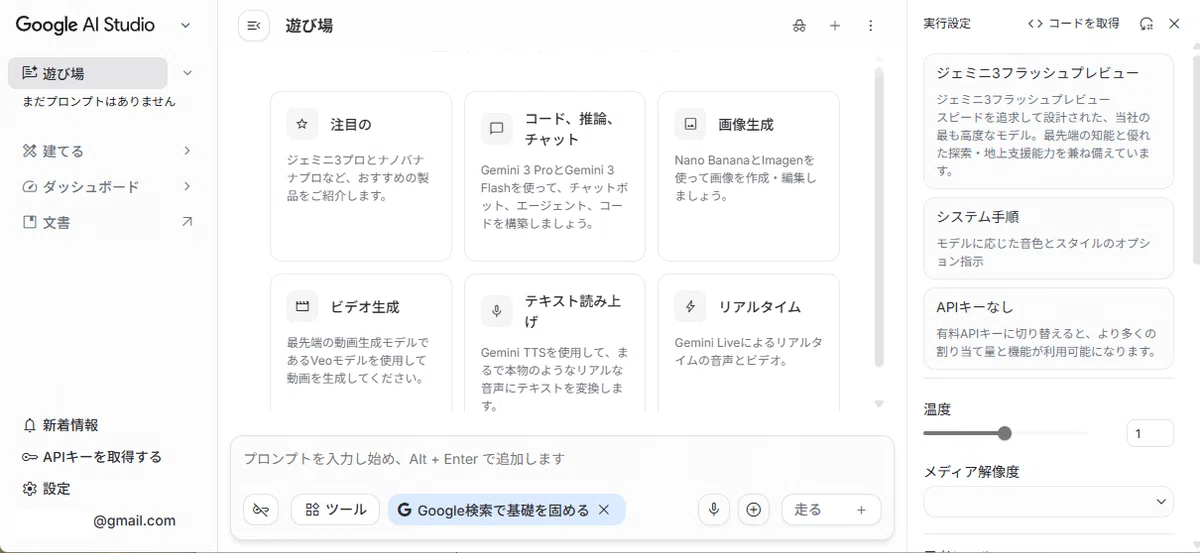The width and height of the screenshot is (1200, 553).
Task: Click the main content vertical scrollbar
Action: (880, 217)
